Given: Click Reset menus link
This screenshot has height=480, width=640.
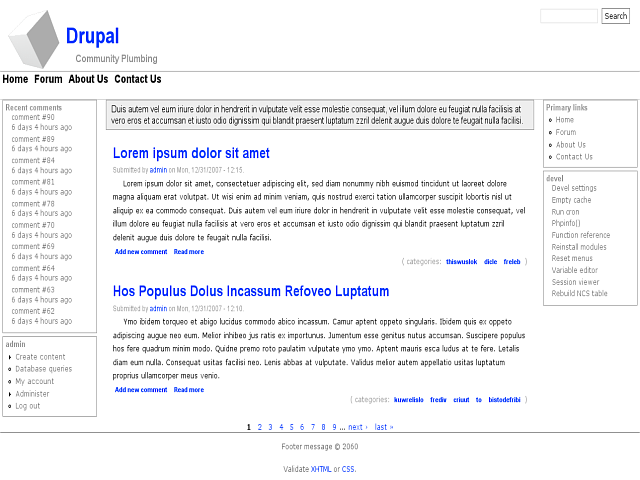Looking at the screenshot, I should click(x=572, y=258).
